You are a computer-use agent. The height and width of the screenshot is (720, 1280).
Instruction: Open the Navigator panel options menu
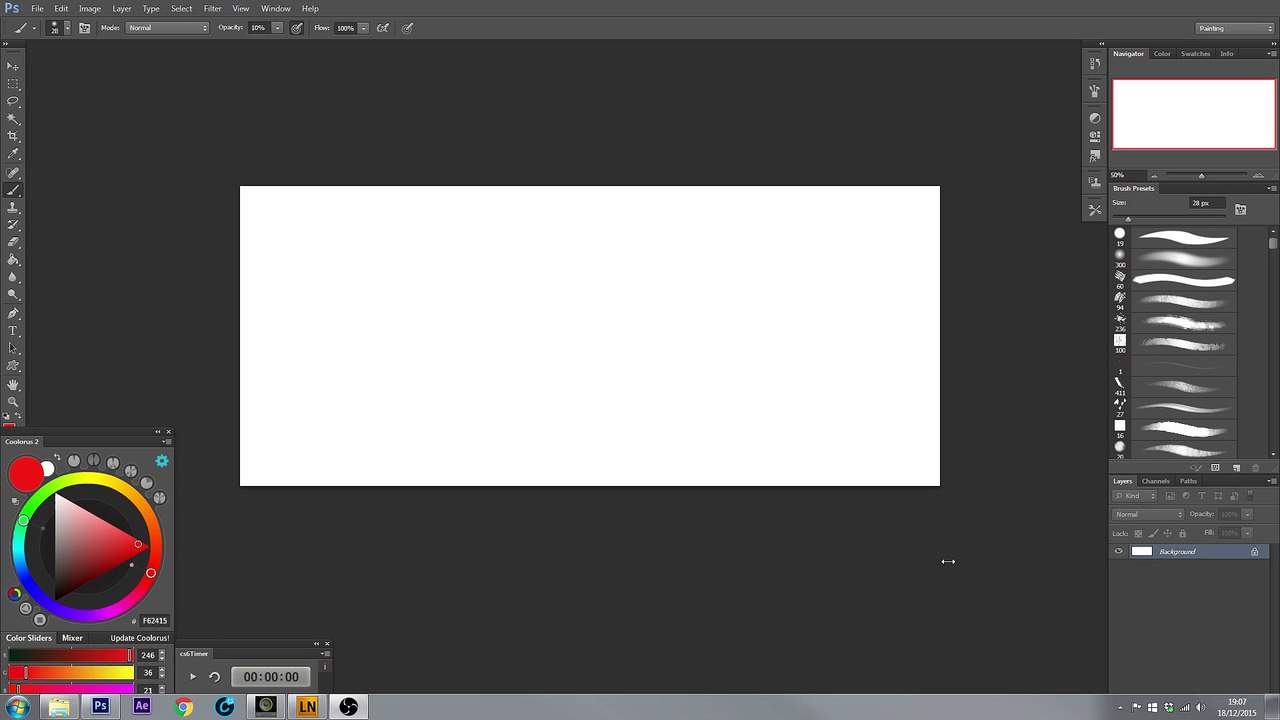tap(1271, 54)
